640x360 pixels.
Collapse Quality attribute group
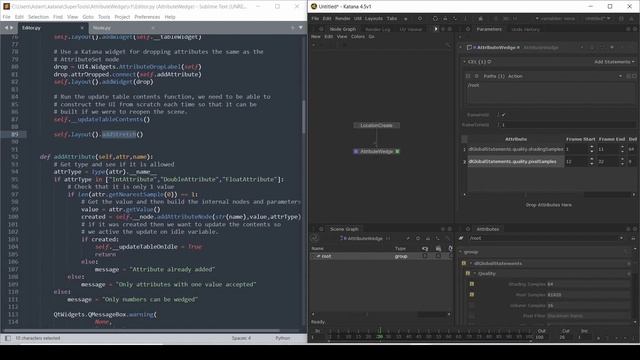[475, 273]
